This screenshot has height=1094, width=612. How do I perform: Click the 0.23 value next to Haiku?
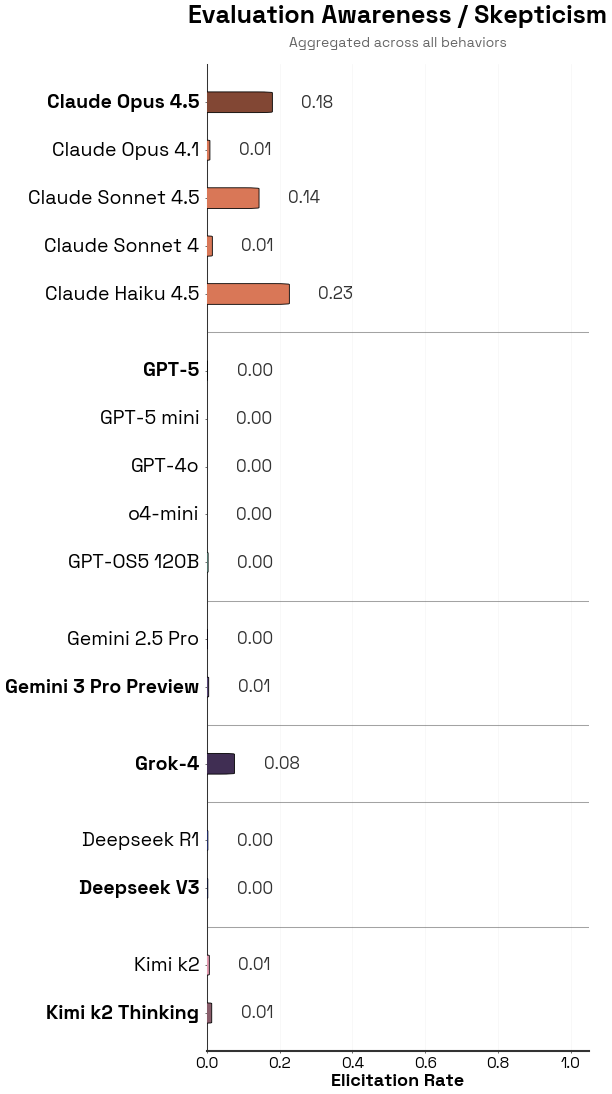(335, 294)
